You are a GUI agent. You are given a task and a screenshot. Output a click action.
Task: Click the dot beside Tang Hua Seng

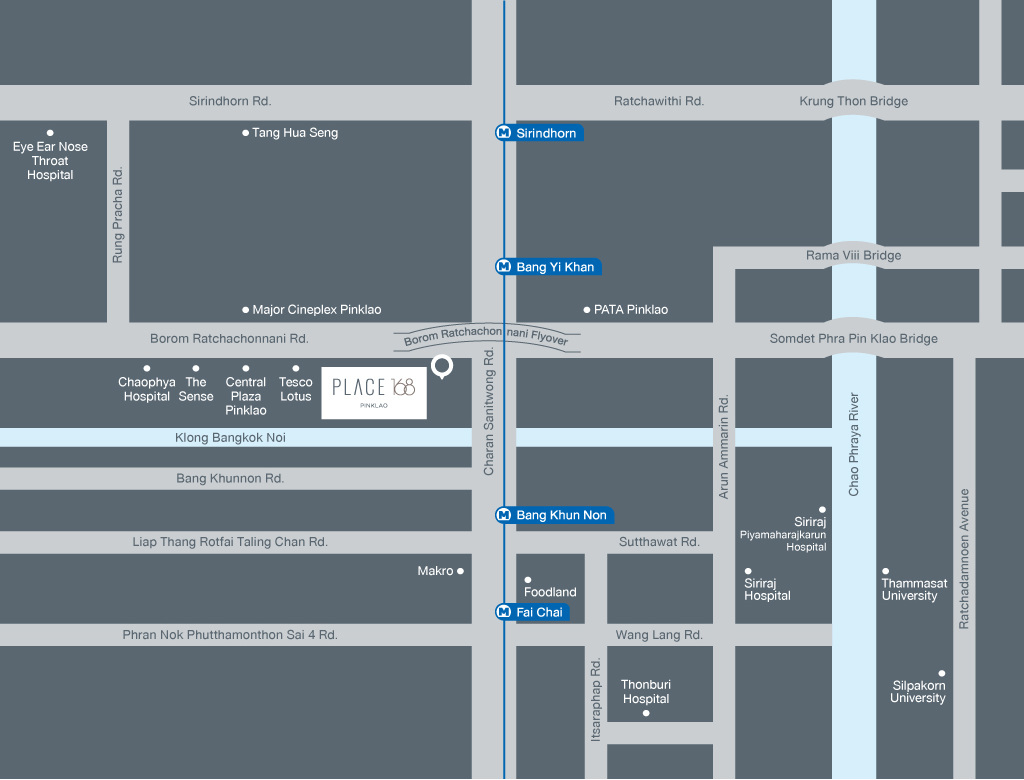[x=245, y=133]
